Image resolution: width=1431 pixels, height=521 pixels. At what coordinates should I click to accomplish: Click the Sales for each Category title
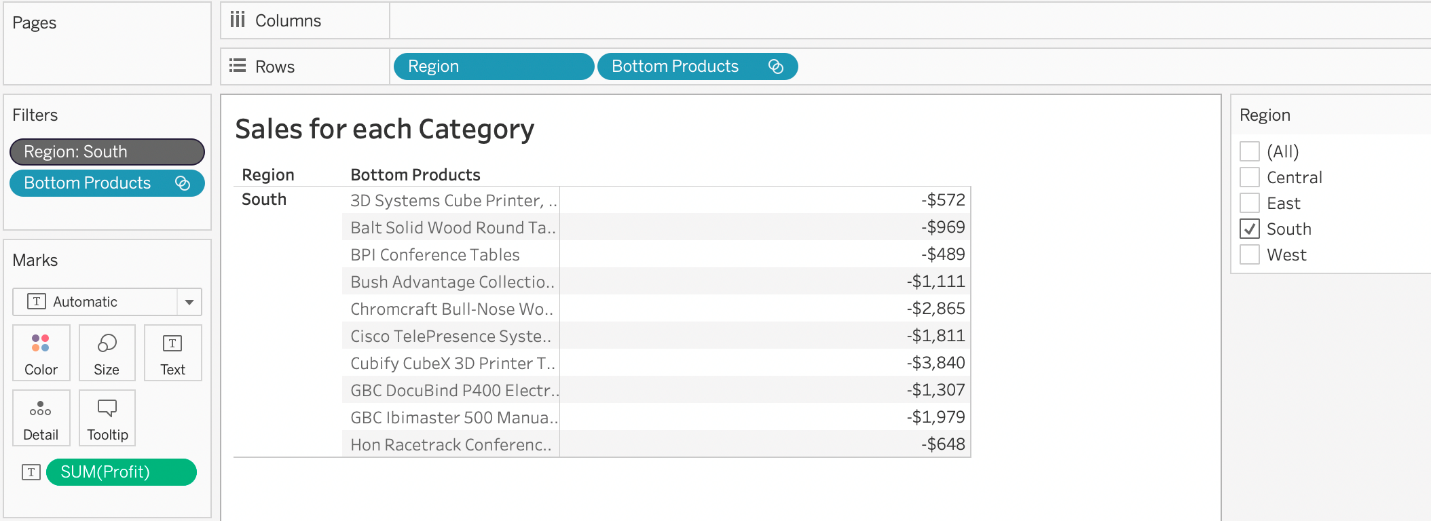(384, 129)
